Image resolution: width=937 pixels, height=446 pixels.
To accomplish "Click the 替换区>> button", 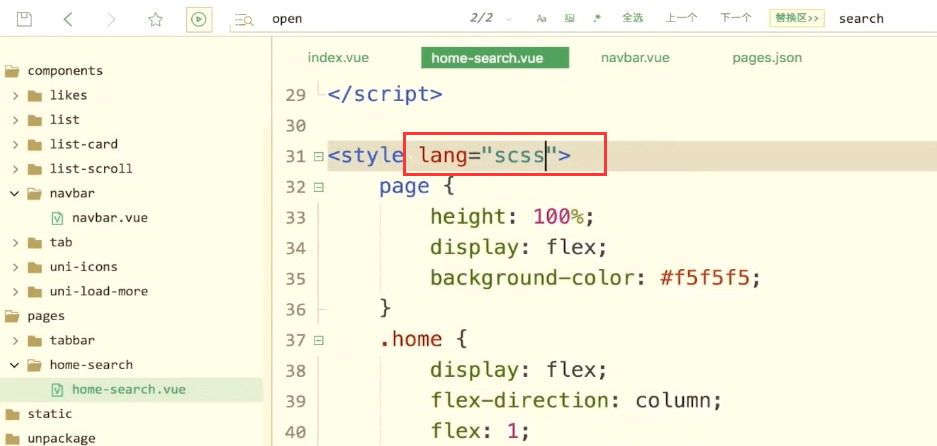I will (797, 18).
